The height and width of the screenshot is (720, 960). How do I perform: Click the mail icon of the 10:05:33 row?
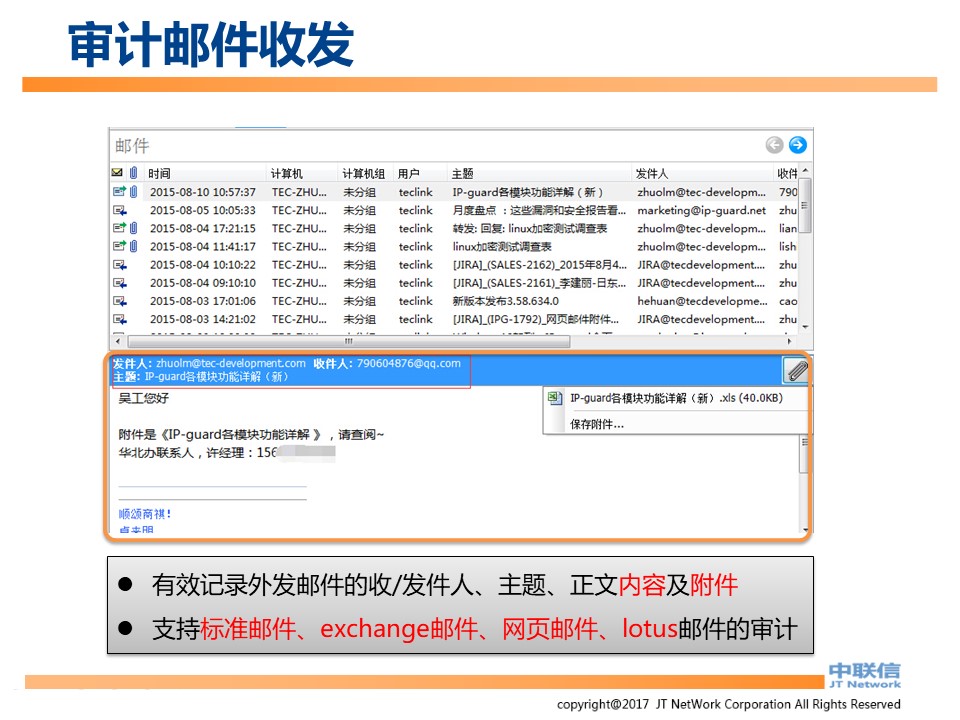coord(119,211)
